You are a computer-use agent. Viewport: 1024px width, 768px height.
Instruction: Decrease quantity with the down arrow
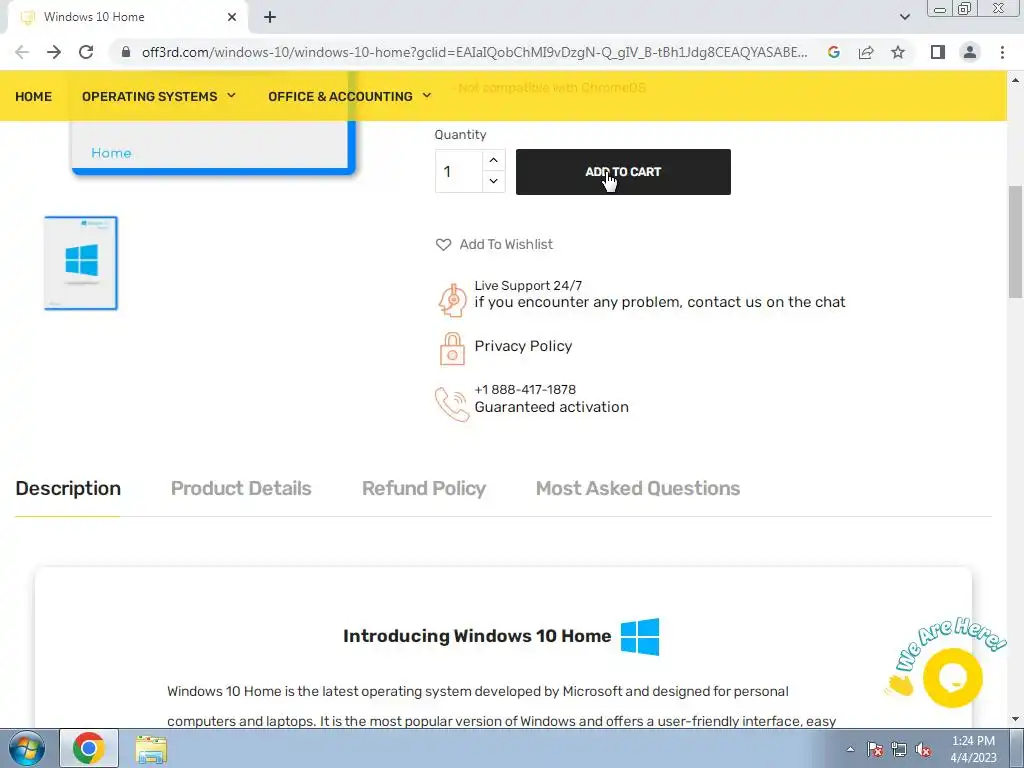coord(494,181)
